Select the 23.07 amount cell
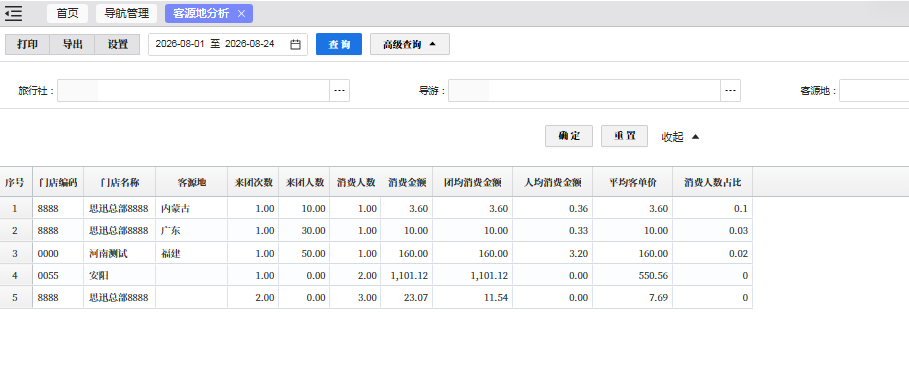Image resolution: width=909 pixels, height=372 pixels. point(406,297)
